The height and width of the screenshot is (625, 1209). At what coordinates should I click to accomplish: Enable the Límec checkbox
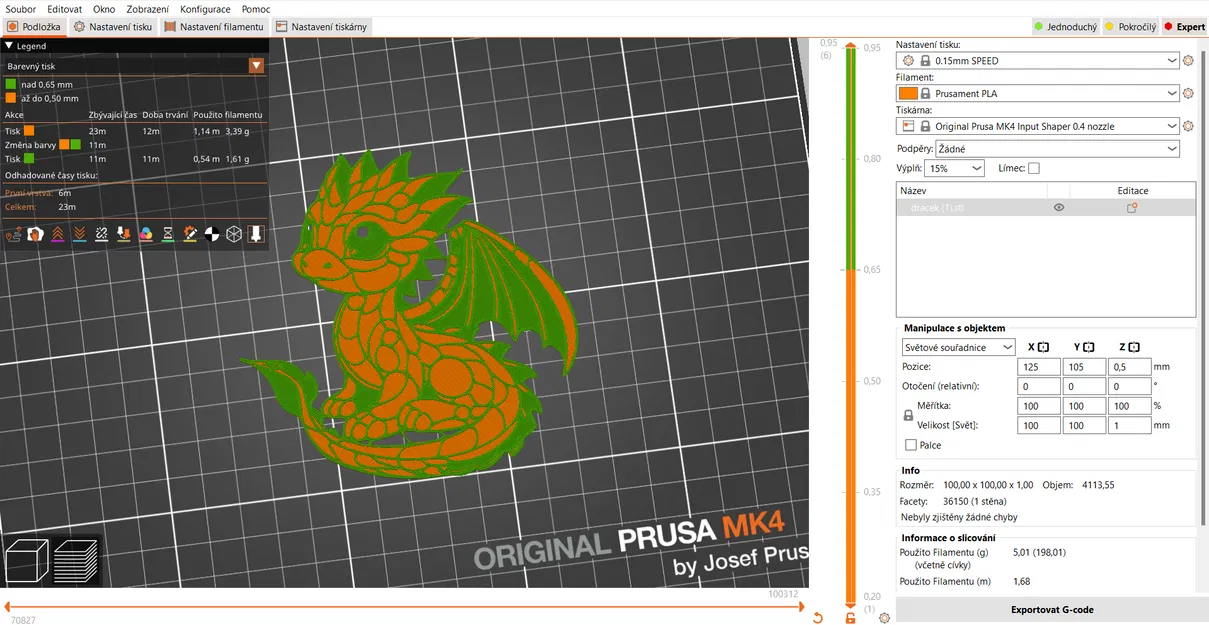[1033, 168]
